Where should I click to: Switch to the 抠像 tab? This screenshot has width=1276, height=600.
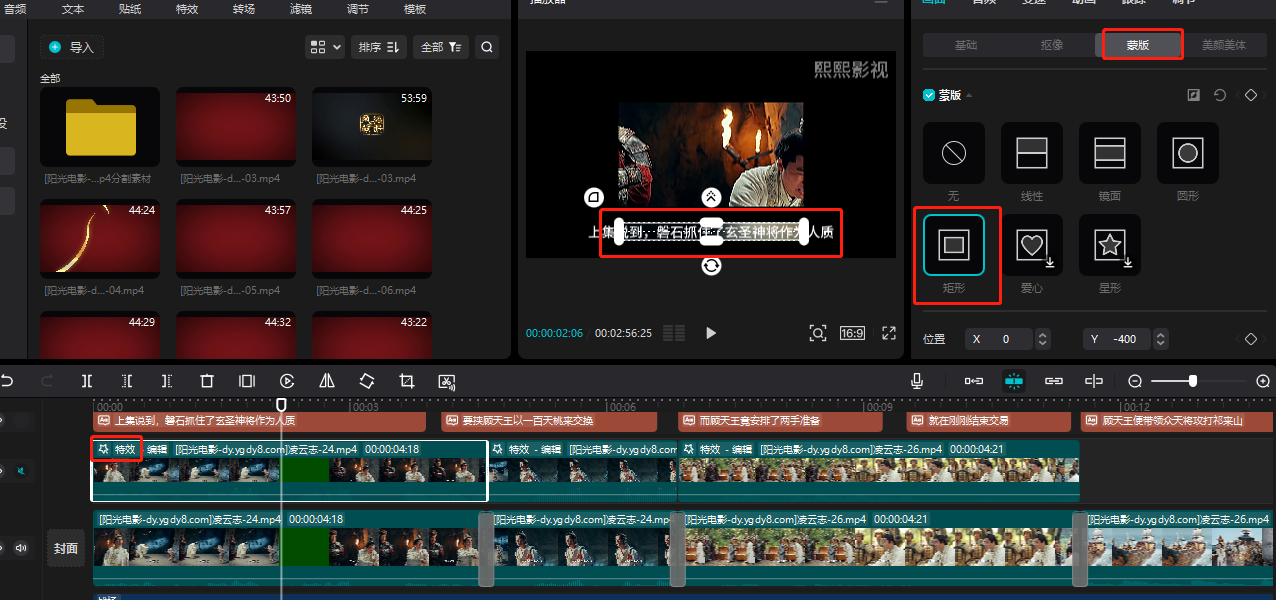pyautogui.click(x=1052, y=45)
